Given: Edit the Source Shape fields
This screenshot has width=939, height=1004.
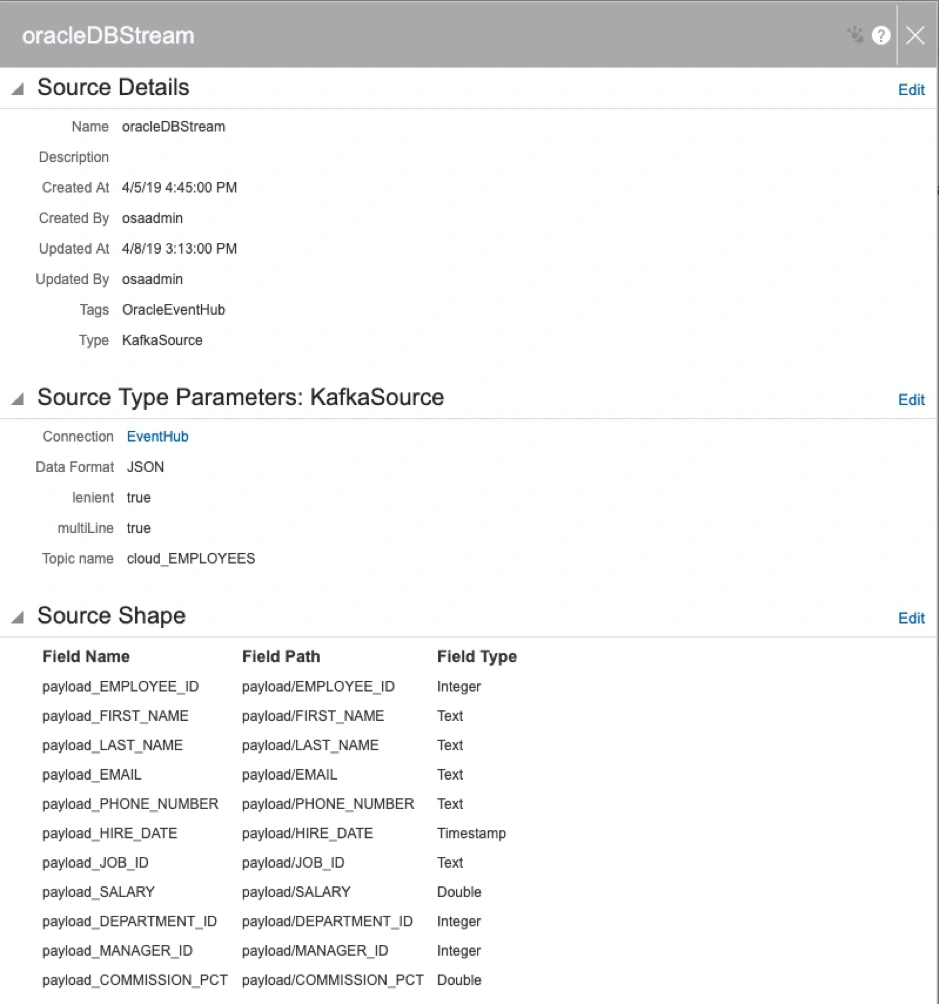Looking at the screenshot, I should [x=911, y=618].
